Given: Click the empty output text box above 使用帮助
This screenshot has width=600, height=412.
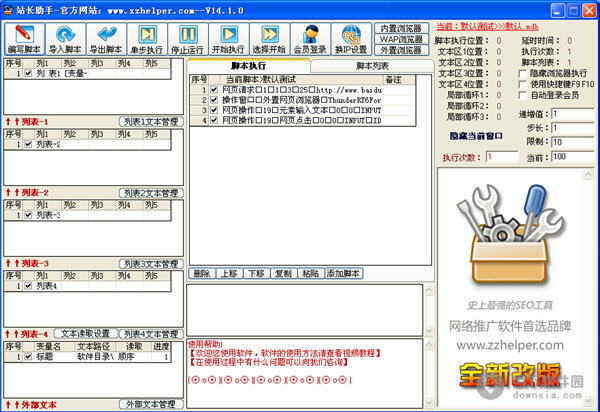Looking at the screenshot, I should [305, 310].
